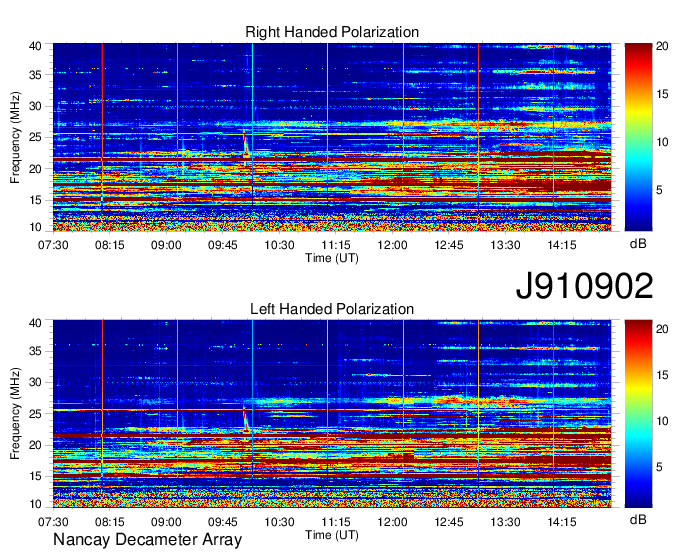The width and height of the screenshot is (680, 552).
Task: Click the "Frequency (MHz)" label of the Left Handed plot
Action: (15, 414)
